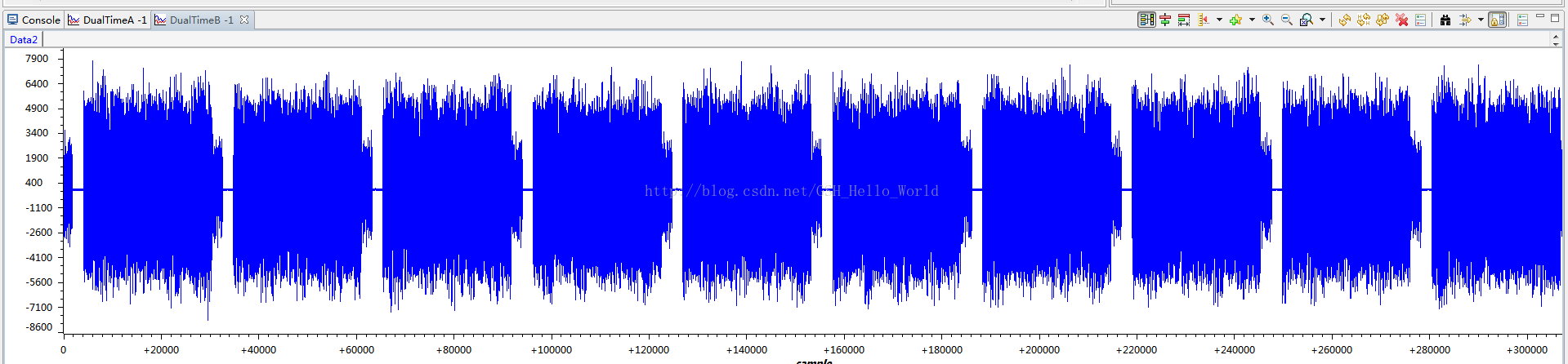Minimize the graph view panel

pyautogui.click(x=1540, y=16)
